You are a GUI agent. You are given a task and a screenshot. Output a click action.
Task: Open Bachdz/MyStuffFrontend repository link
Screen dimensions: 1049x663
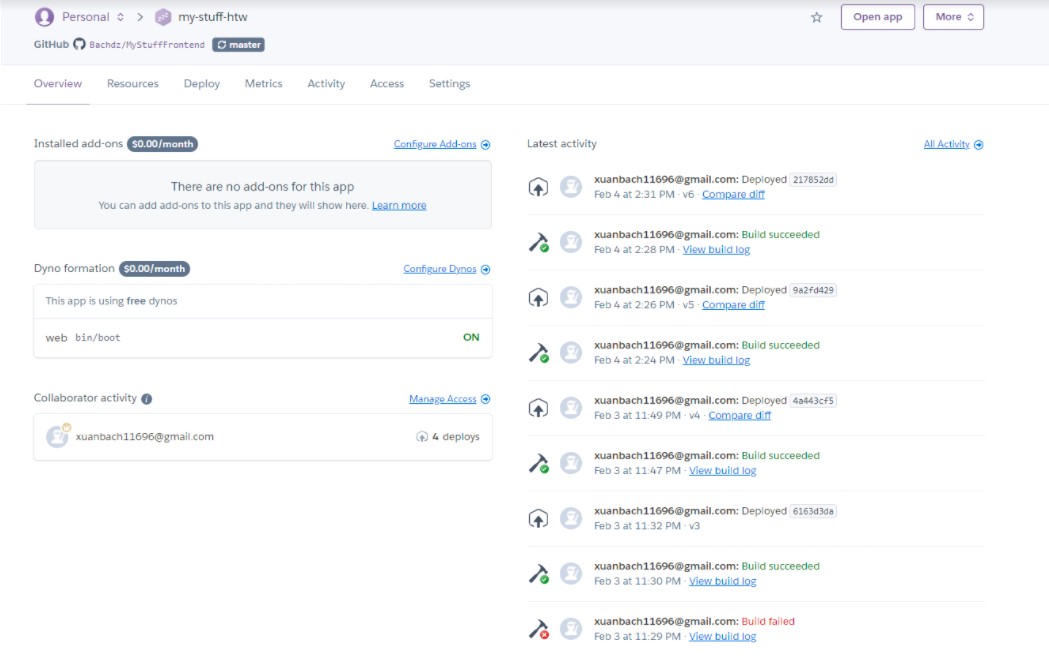(147, 45)
